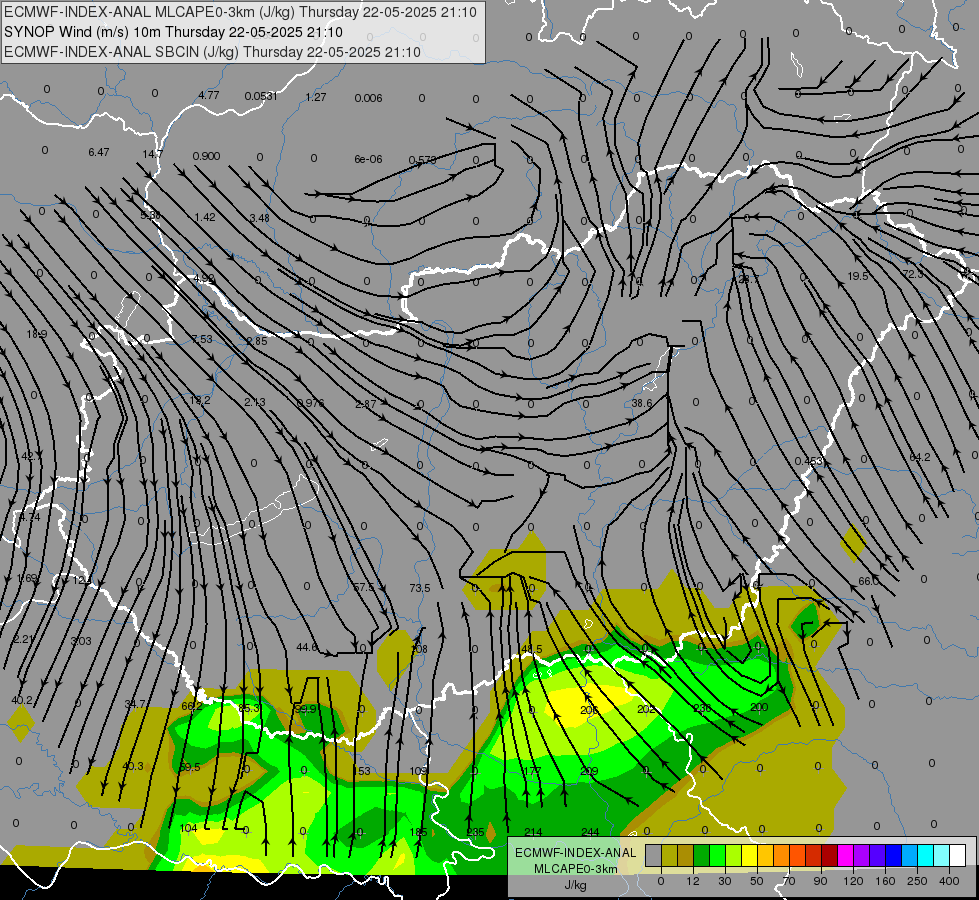Click the map value 0.006

pos(368,98)
